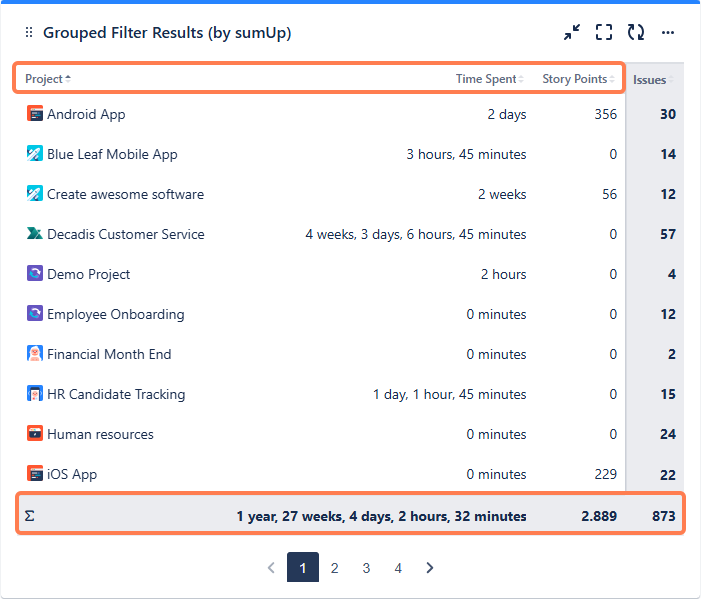This screenshot has width=701, height=599.
Task: Open gadget in fullscreen view
Action: tap(604, 33)
